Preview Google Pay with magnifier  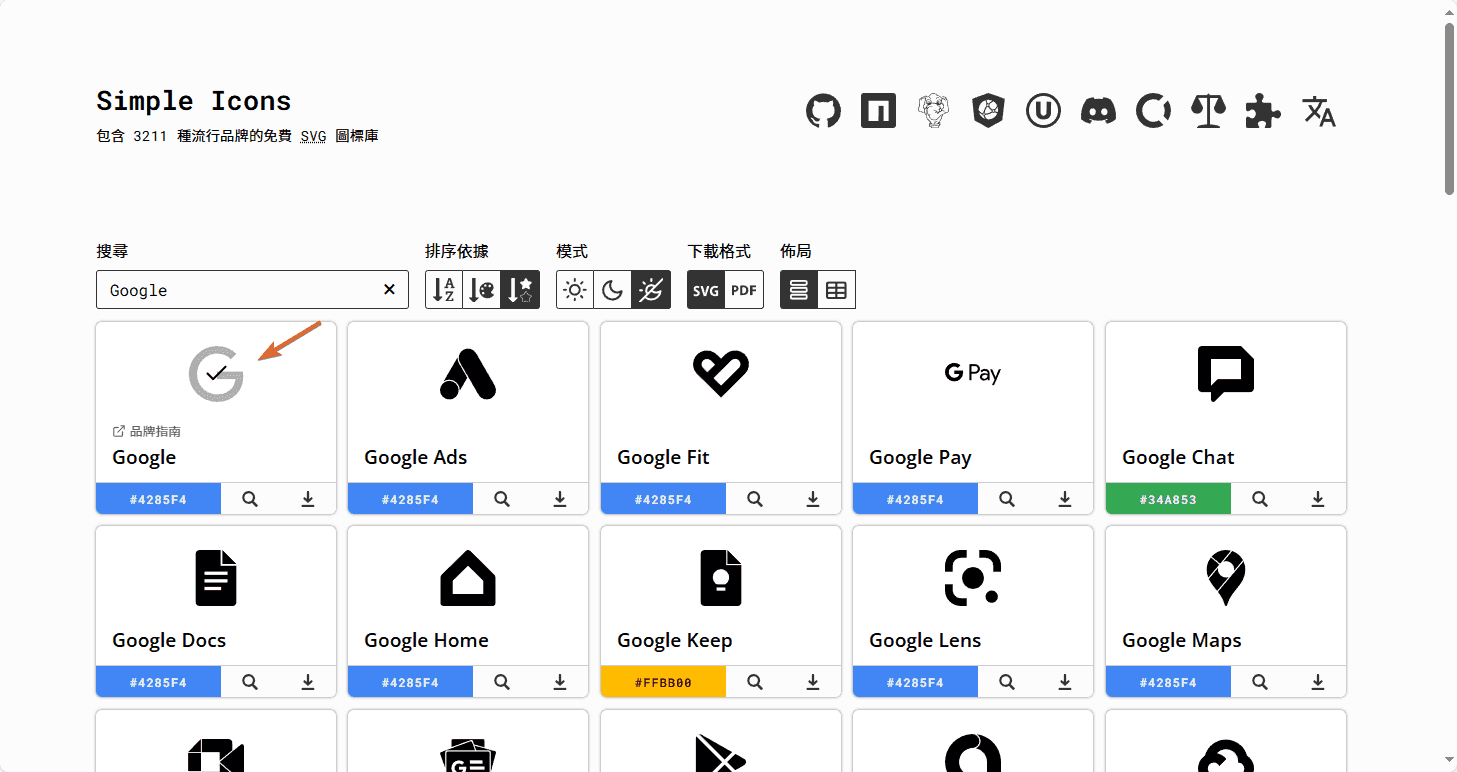(1007, 499)
